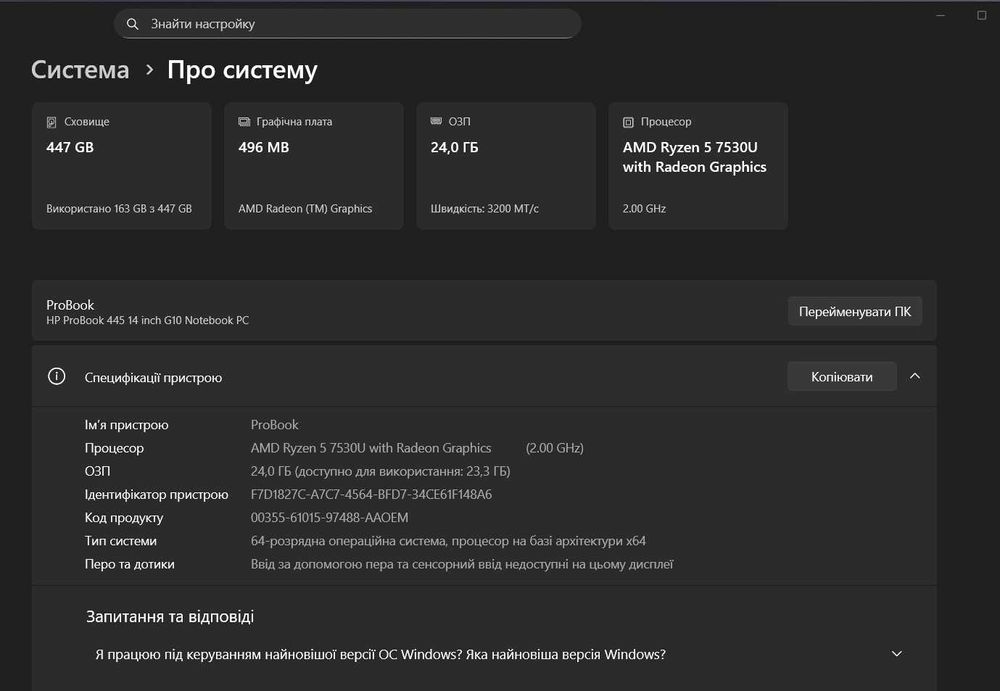Click the "Запитання та відповіді" heading
Screen dimensions: 1000x691
(x=170, y=616)
